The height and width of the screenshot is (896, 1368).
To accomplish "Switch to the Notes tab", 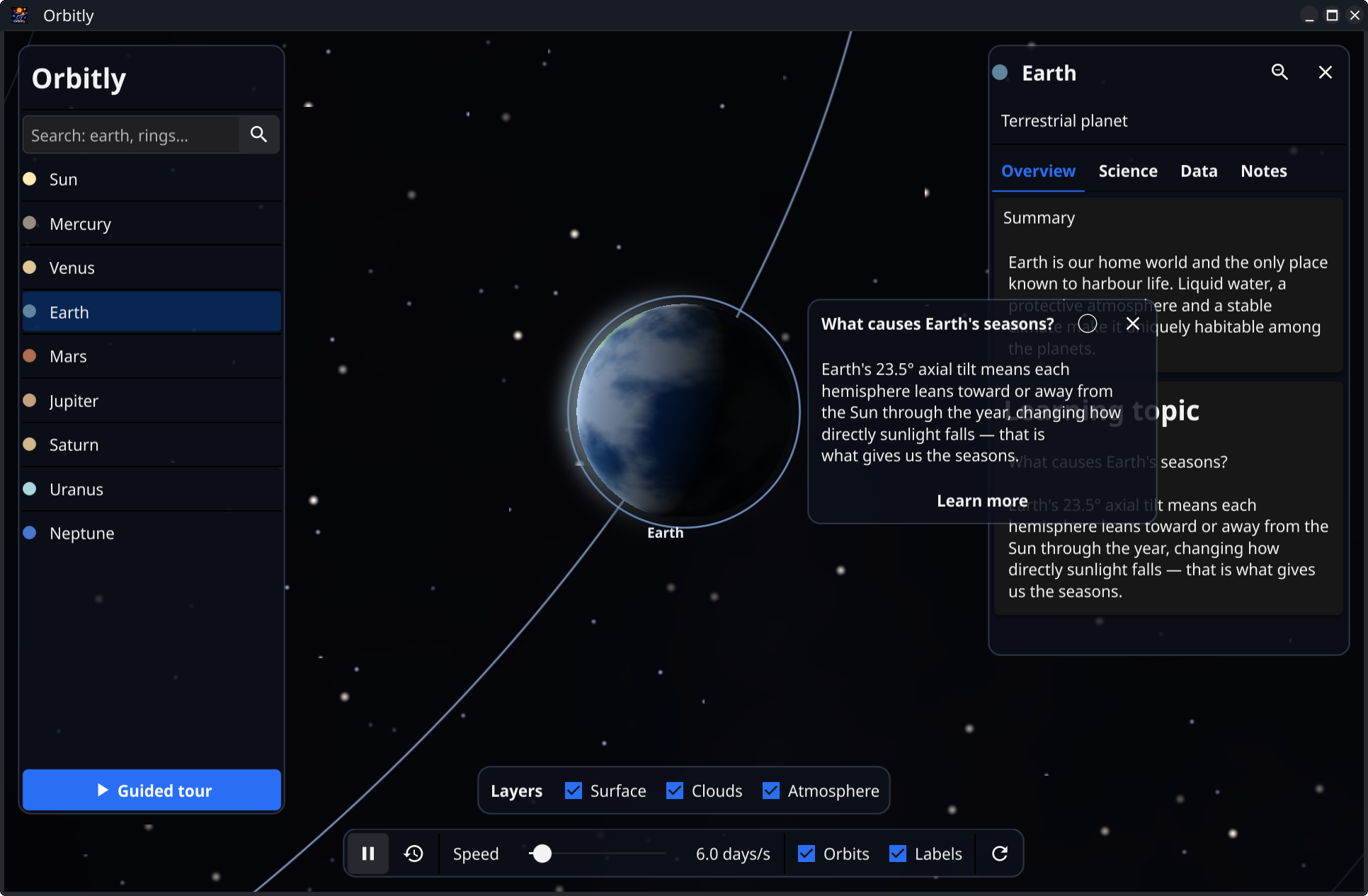I will [1264, 171].
